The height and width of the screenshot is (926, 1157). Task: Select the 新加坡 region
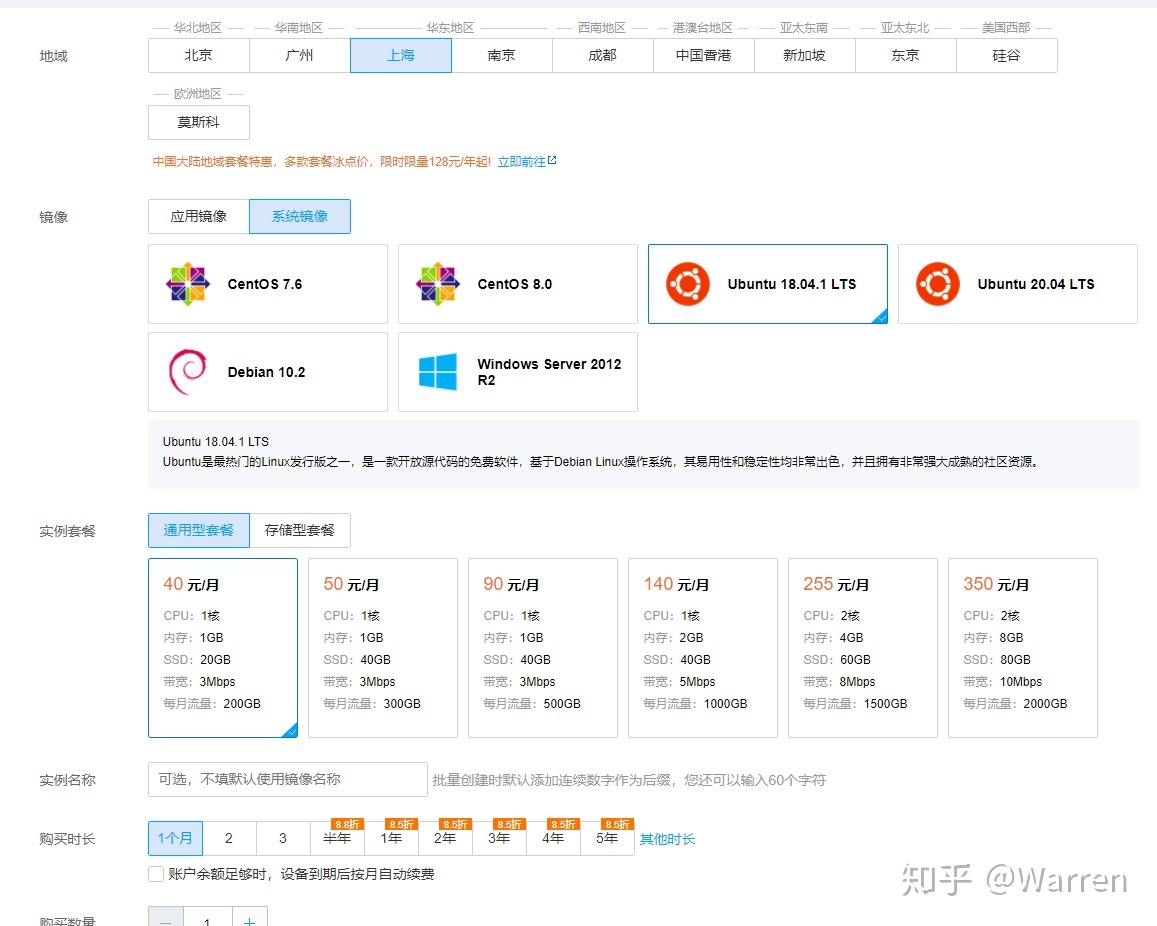click(x=805, y=55)
